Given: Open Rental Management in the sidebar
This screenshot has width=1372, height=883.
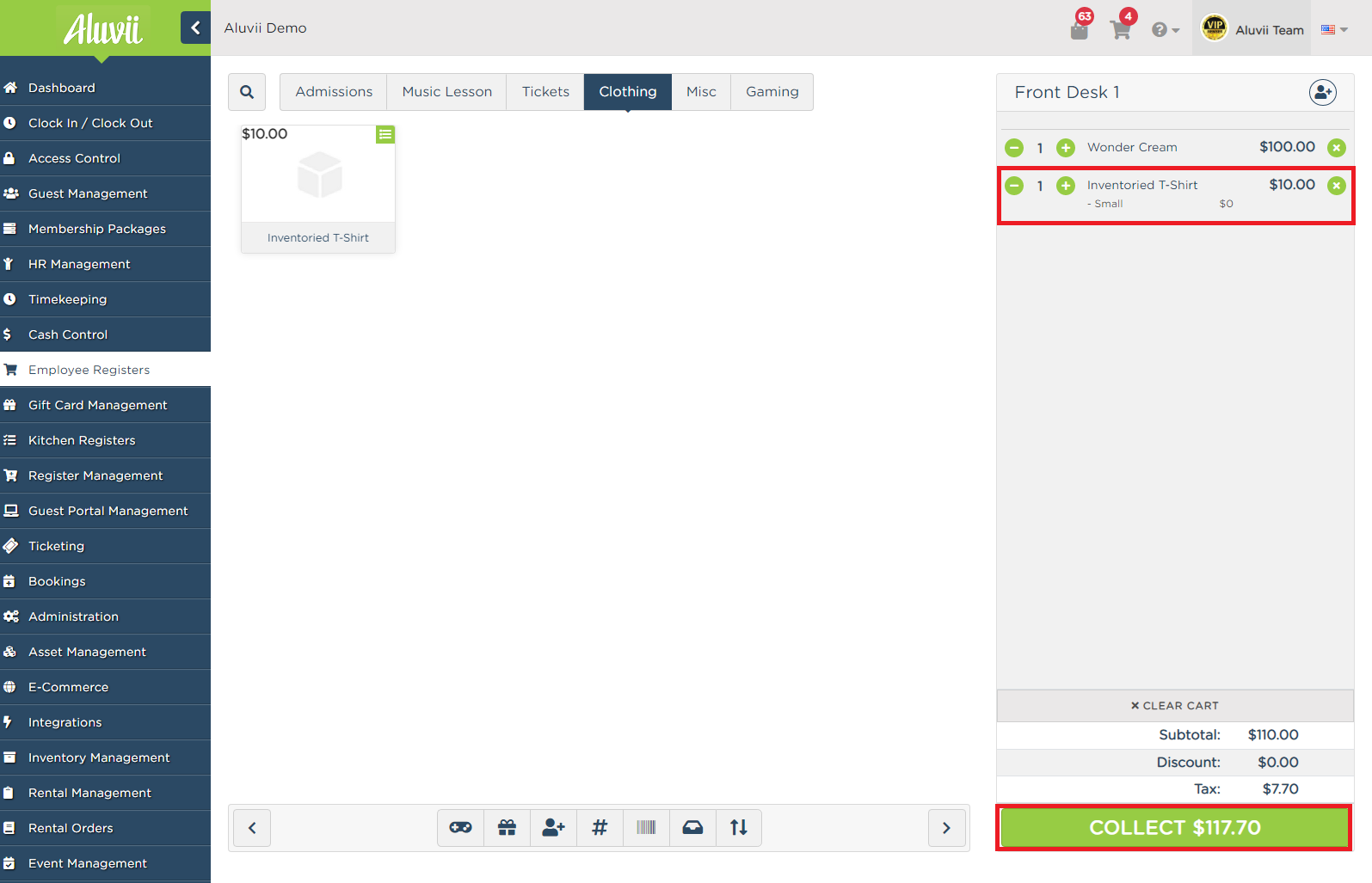Looking at the screenshot, I should [105, 793].
